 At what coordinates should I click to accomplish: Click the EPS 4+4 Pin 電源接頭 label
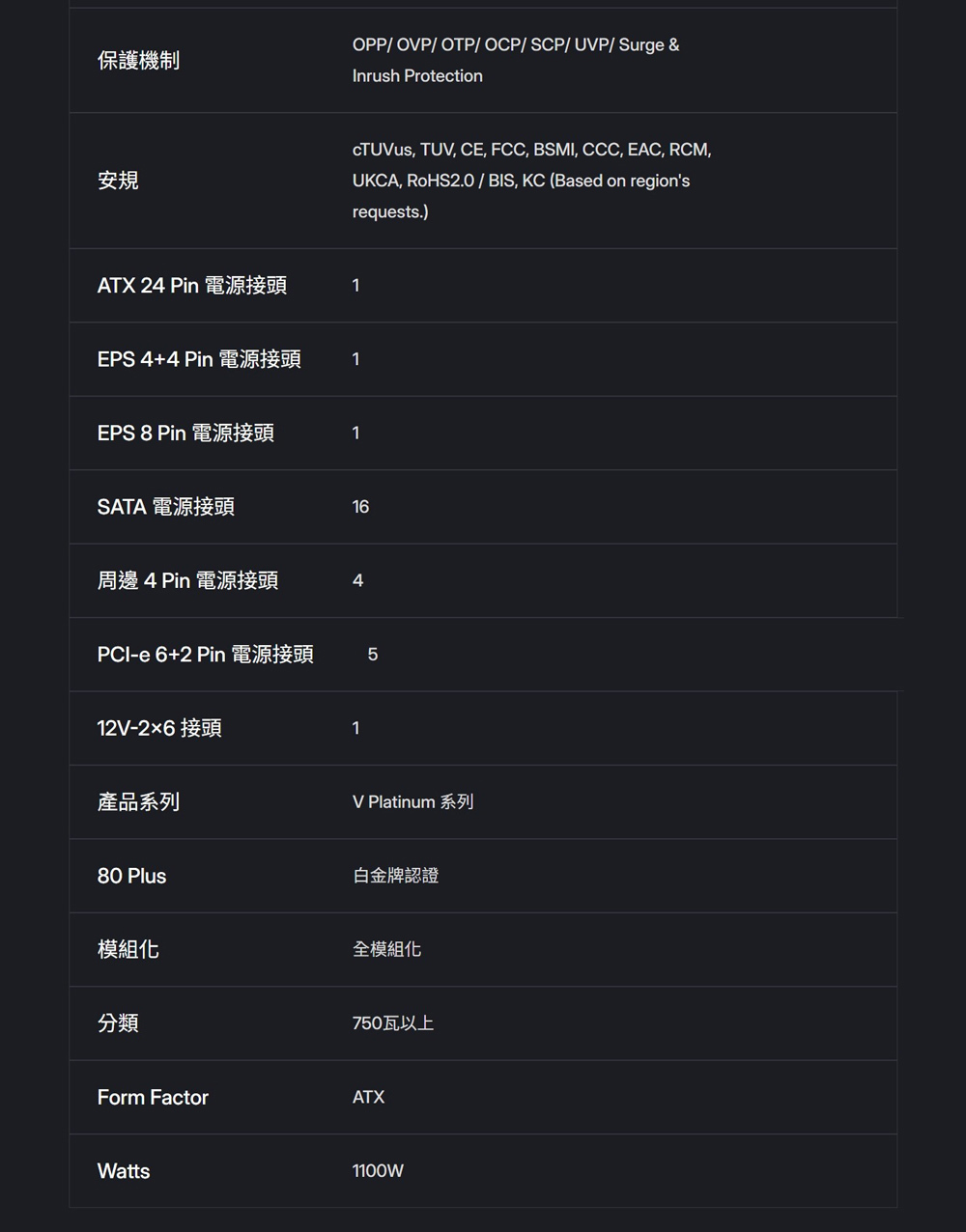click(199, 359)
